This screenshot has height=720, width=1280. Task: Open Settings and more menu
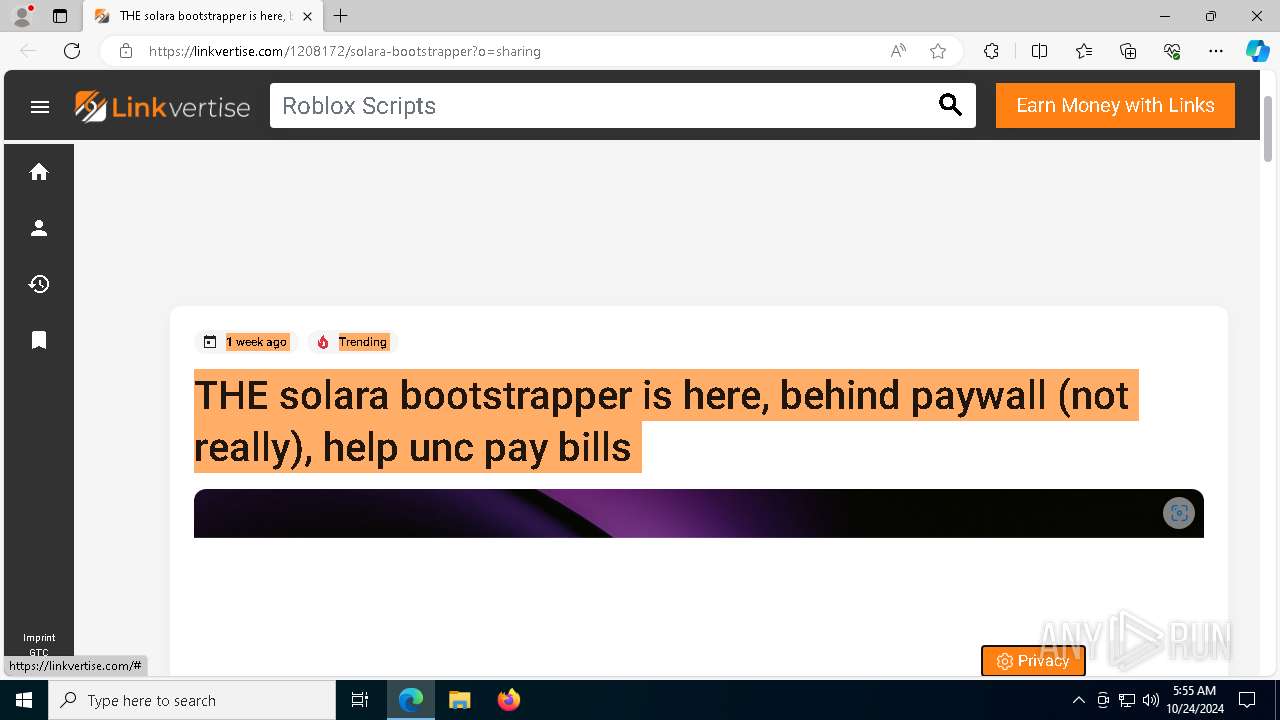pos(1216,51)
